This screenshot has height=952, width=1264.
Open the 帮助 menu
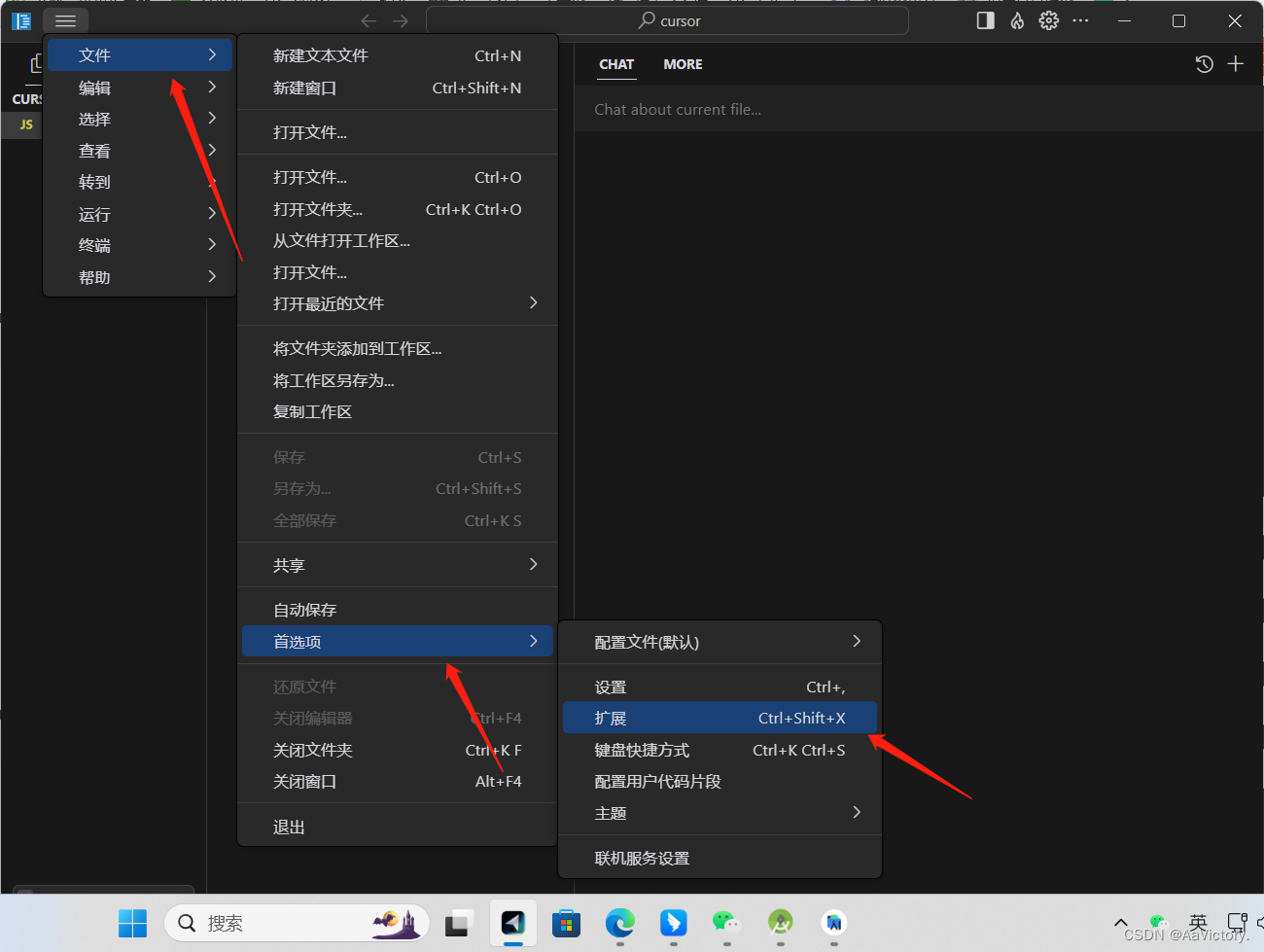[94, 276]
